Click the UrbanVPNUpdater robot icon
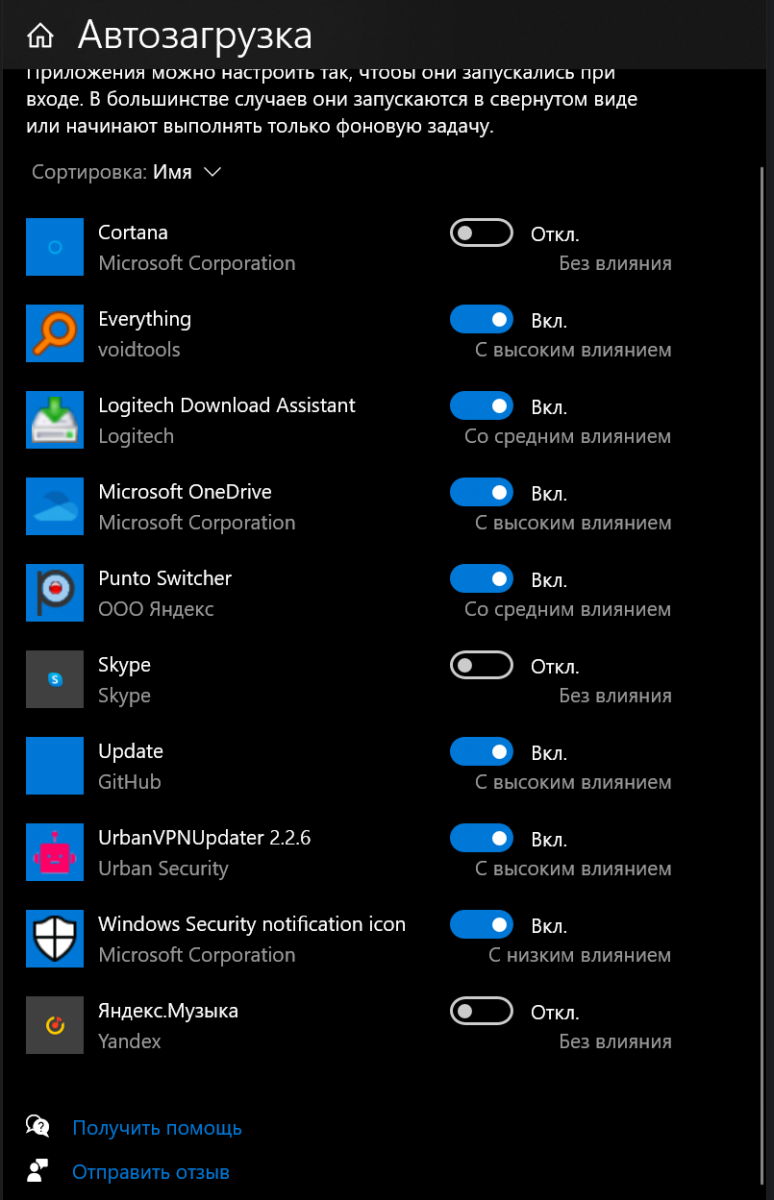This screenshot has height=1200, width=774. (55, 852)
